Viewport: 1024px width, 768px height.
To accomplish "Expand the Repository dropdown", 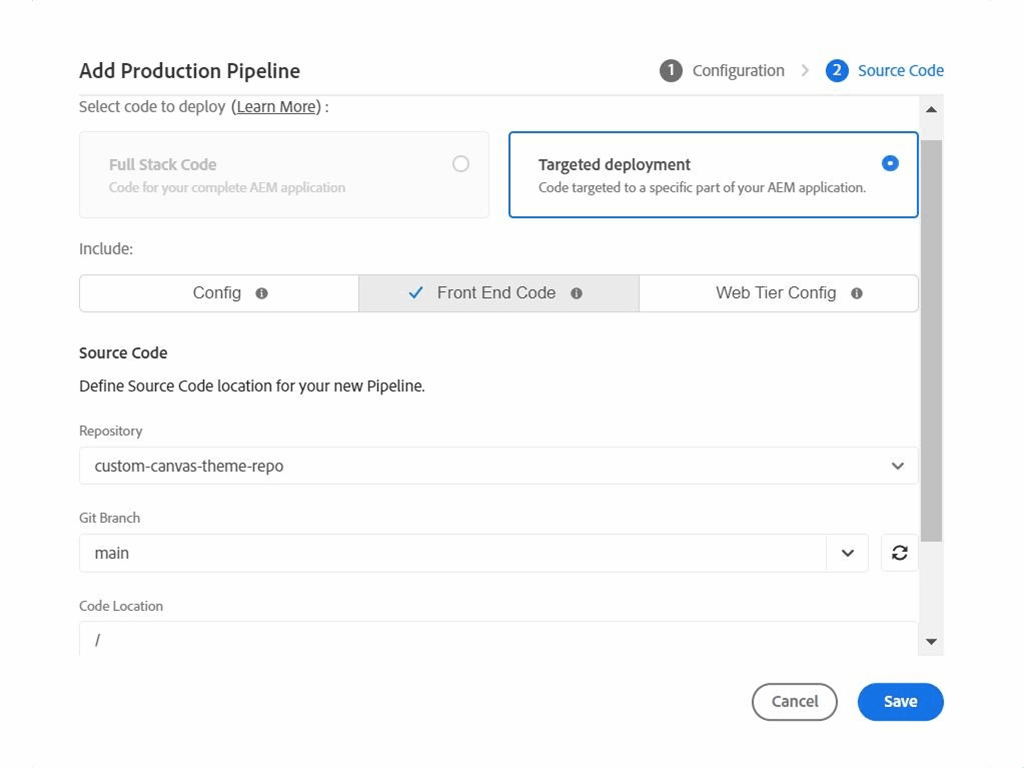I will click(x=897, y=466).
